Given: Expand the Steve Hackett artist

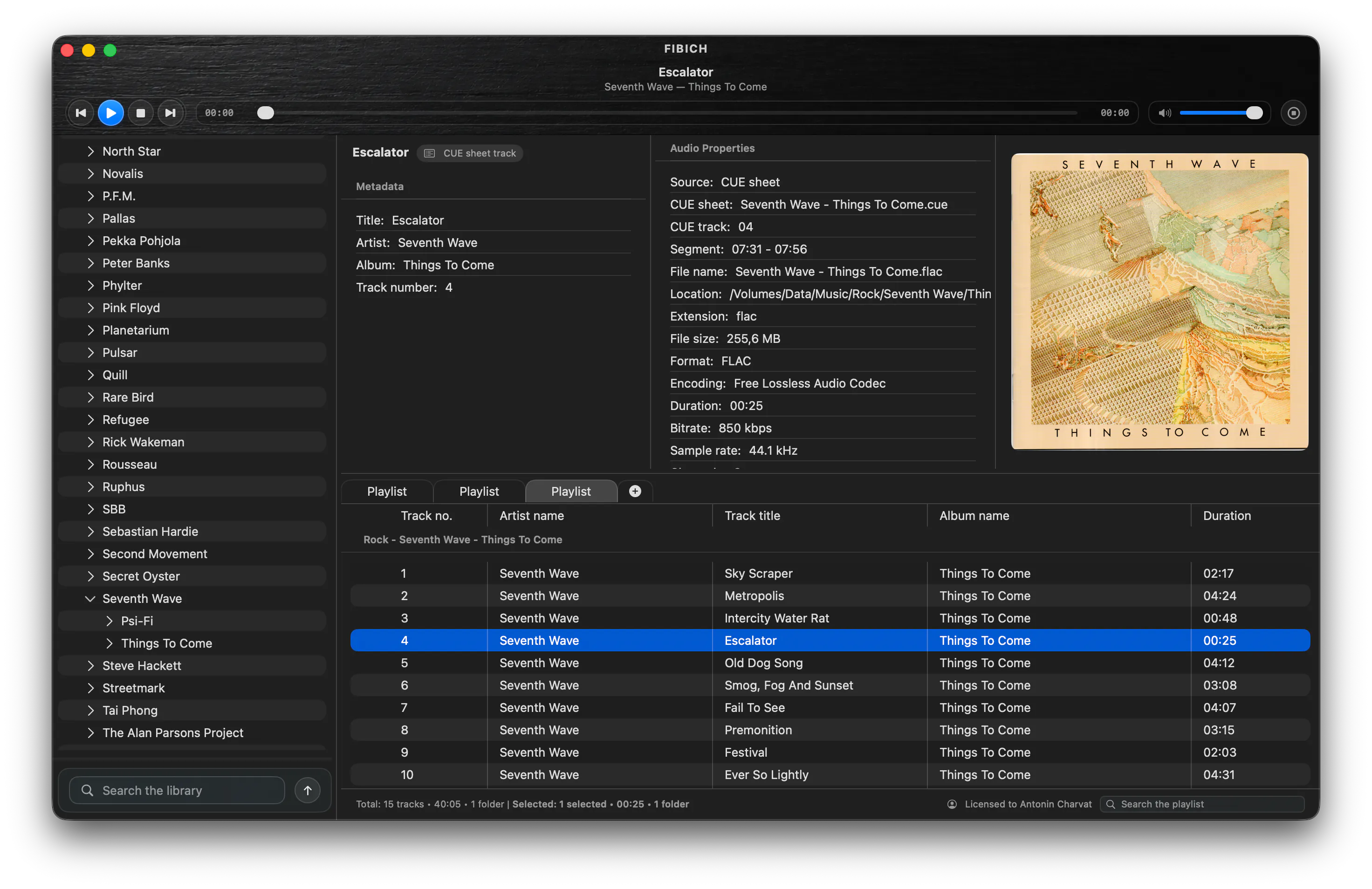Looking at the screenshot, I should (x=90, y=666).
